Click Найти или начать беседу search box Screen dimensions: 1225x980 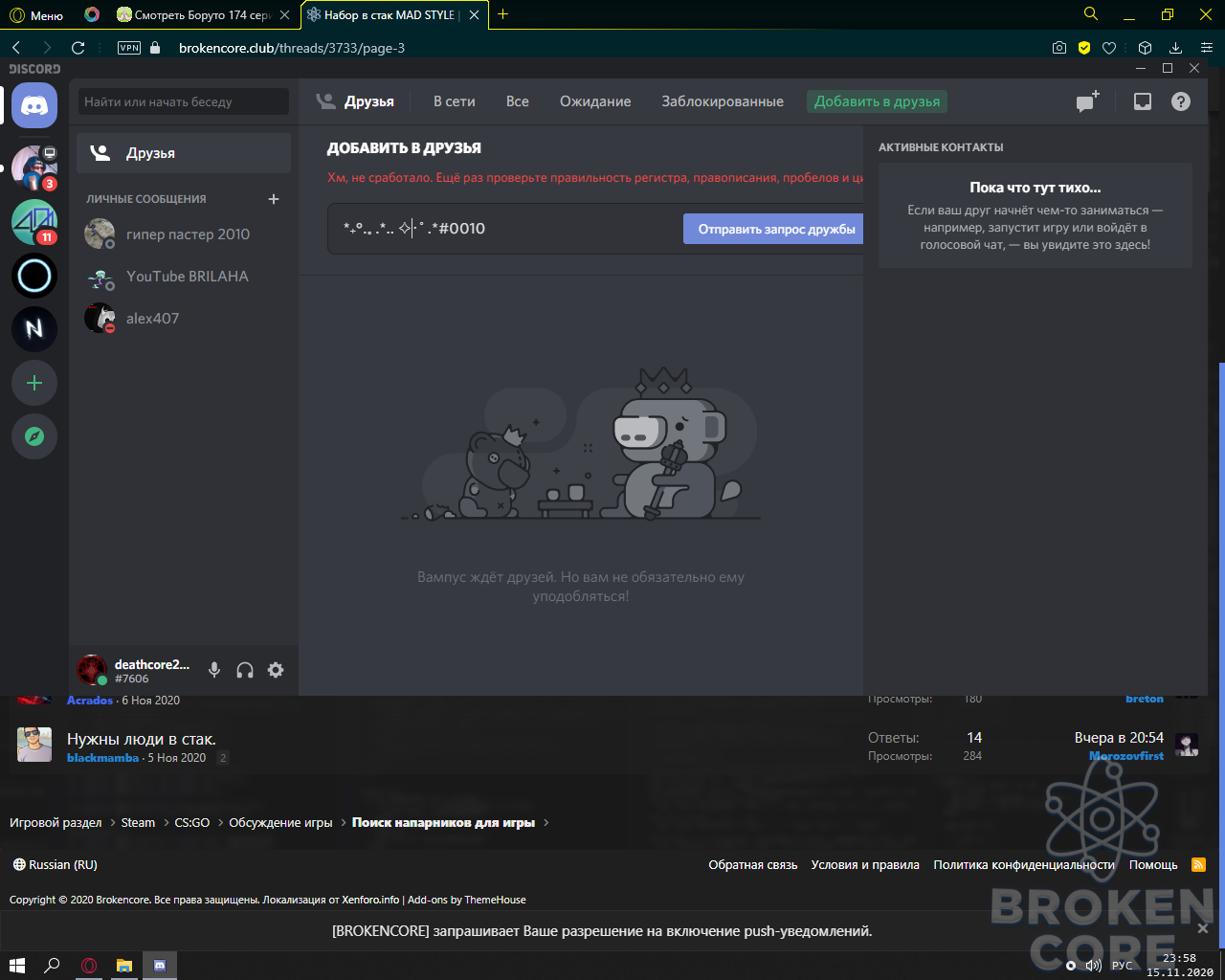point(184,101)
